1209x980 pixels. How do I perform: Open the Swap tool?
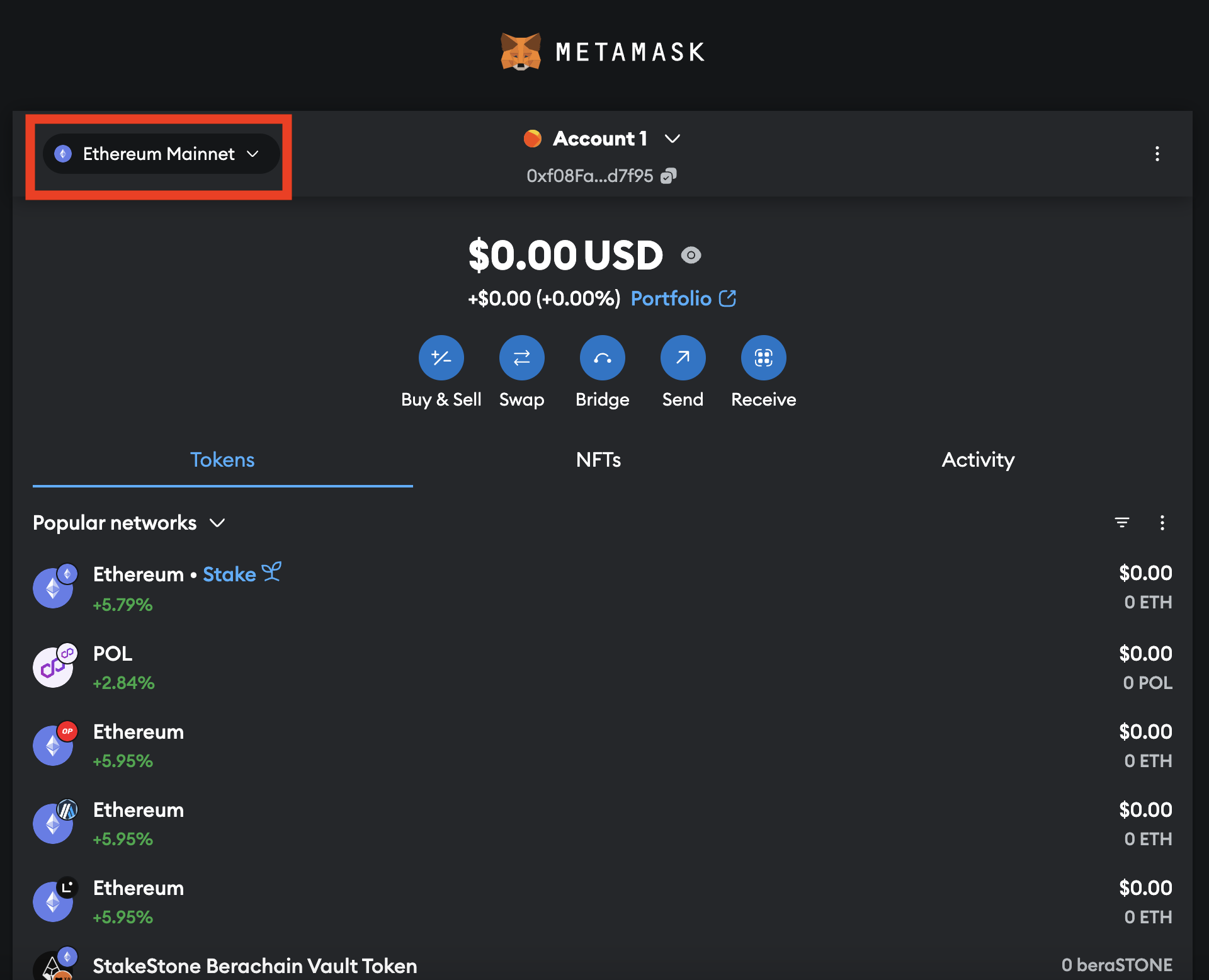point(521,357)
